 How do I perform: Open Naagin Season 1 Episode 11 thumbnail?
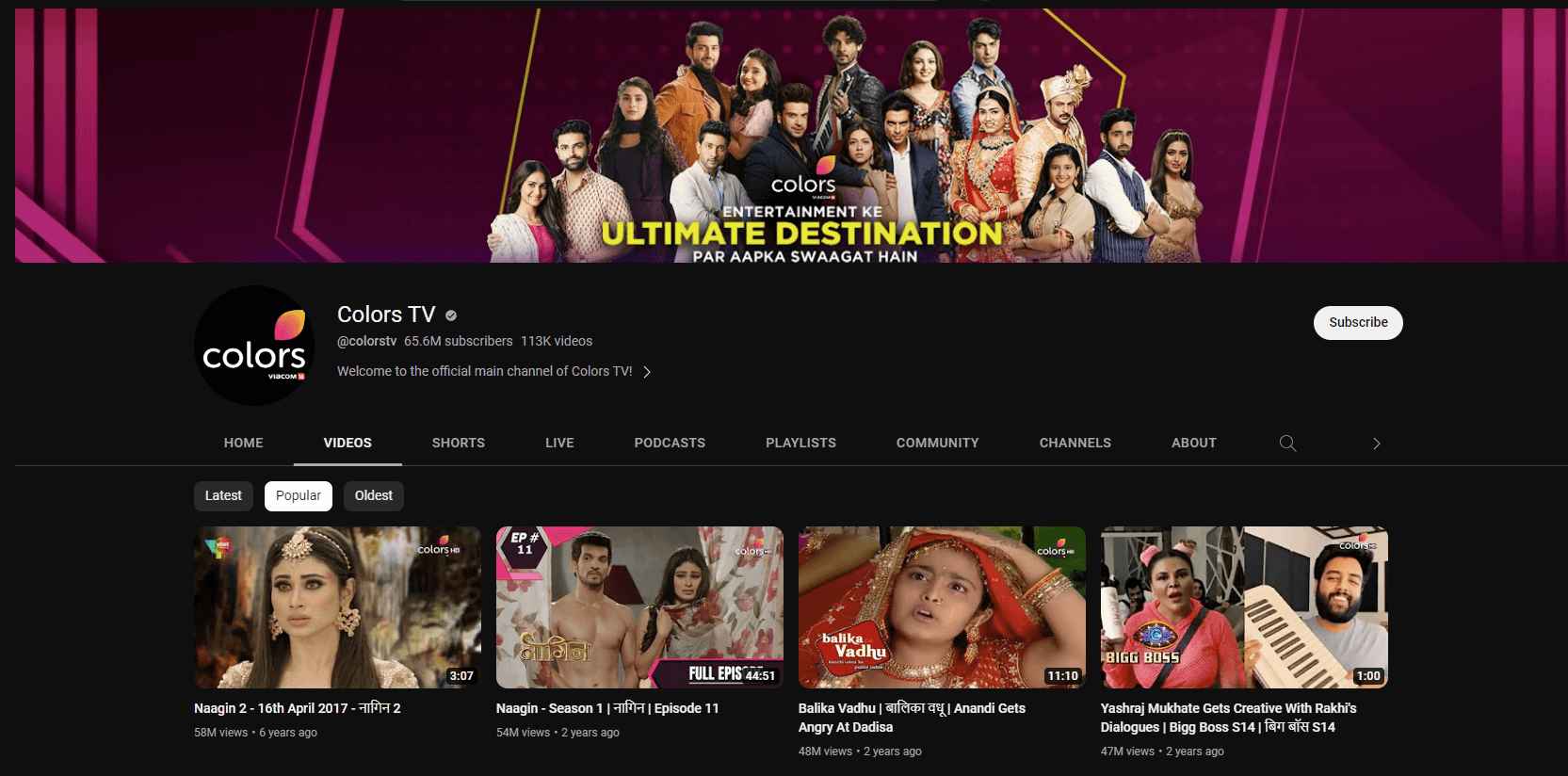pyautogui.click(x=639, y=607)
